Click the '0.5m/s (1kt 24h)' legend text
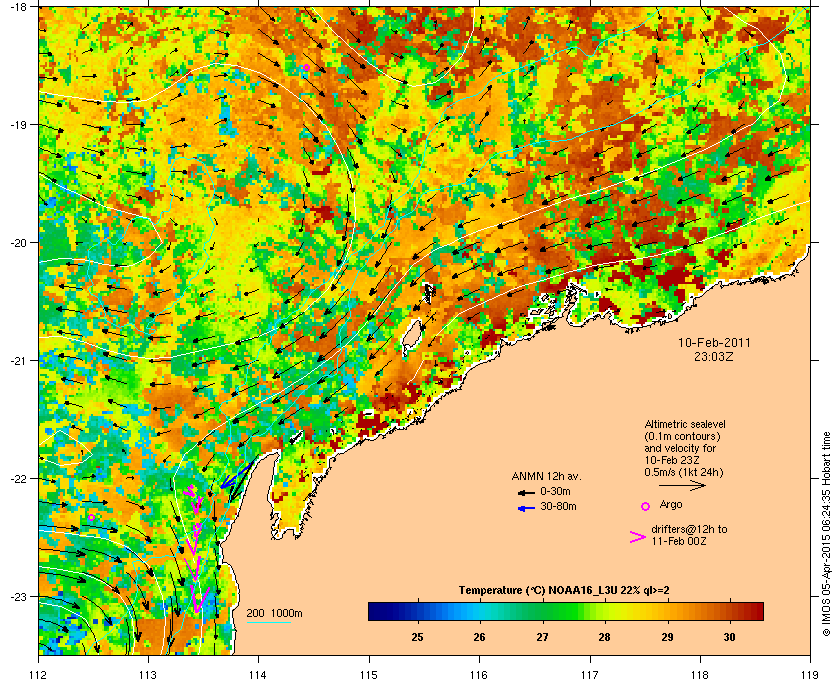840x680 pixels. click(x=684, y=472)
